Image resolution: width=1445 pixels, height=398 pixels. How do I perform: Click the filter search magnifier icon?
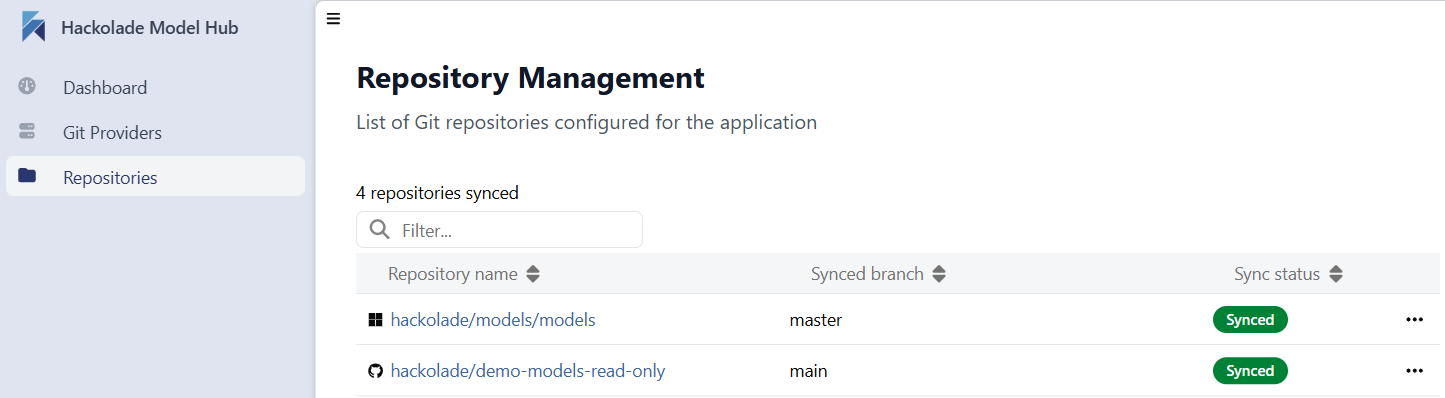(380, 230)
